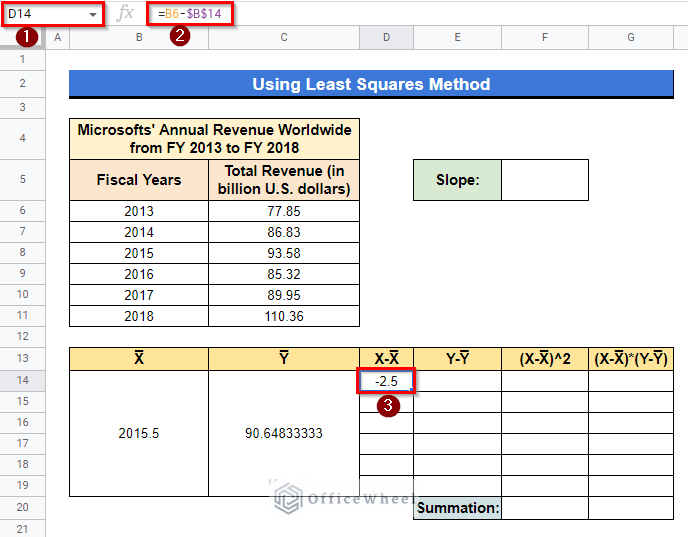Image resolution: width=688 pixels, height=537 pixels.
Task: Select the cell with year 2014
Action: (139, 232)
